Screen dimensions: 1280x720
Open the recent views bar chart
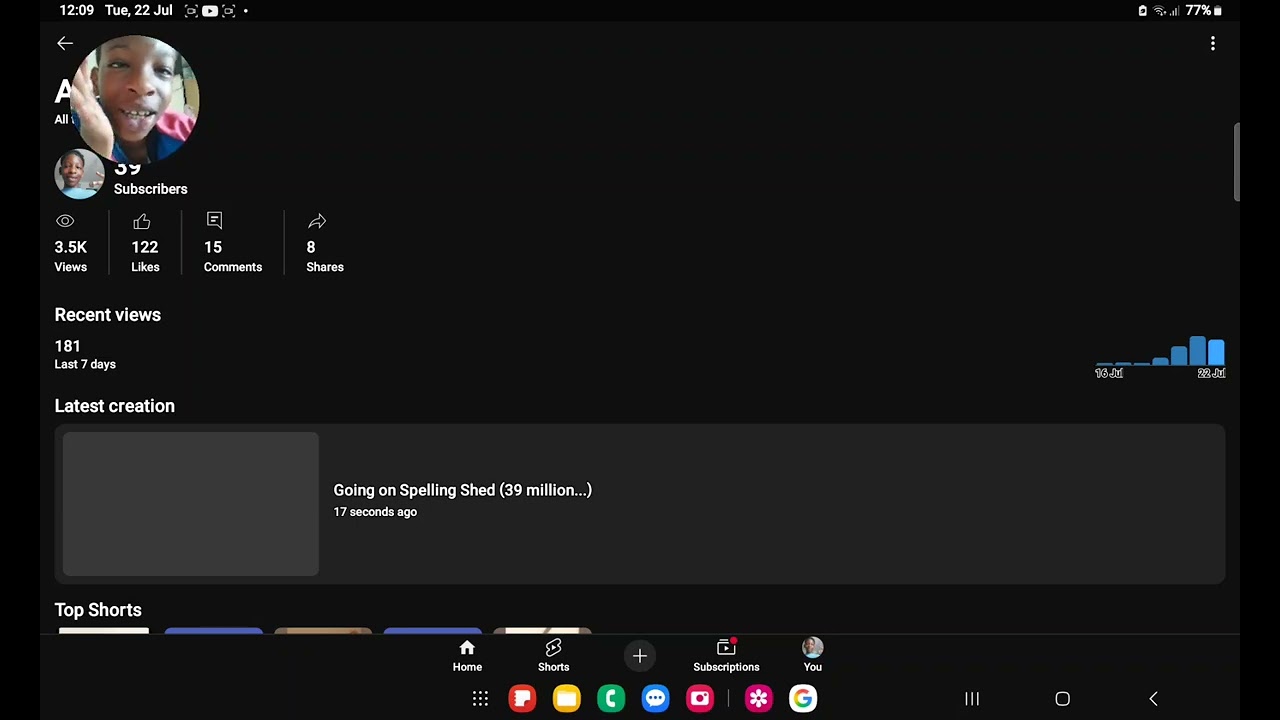point(1160,351)
